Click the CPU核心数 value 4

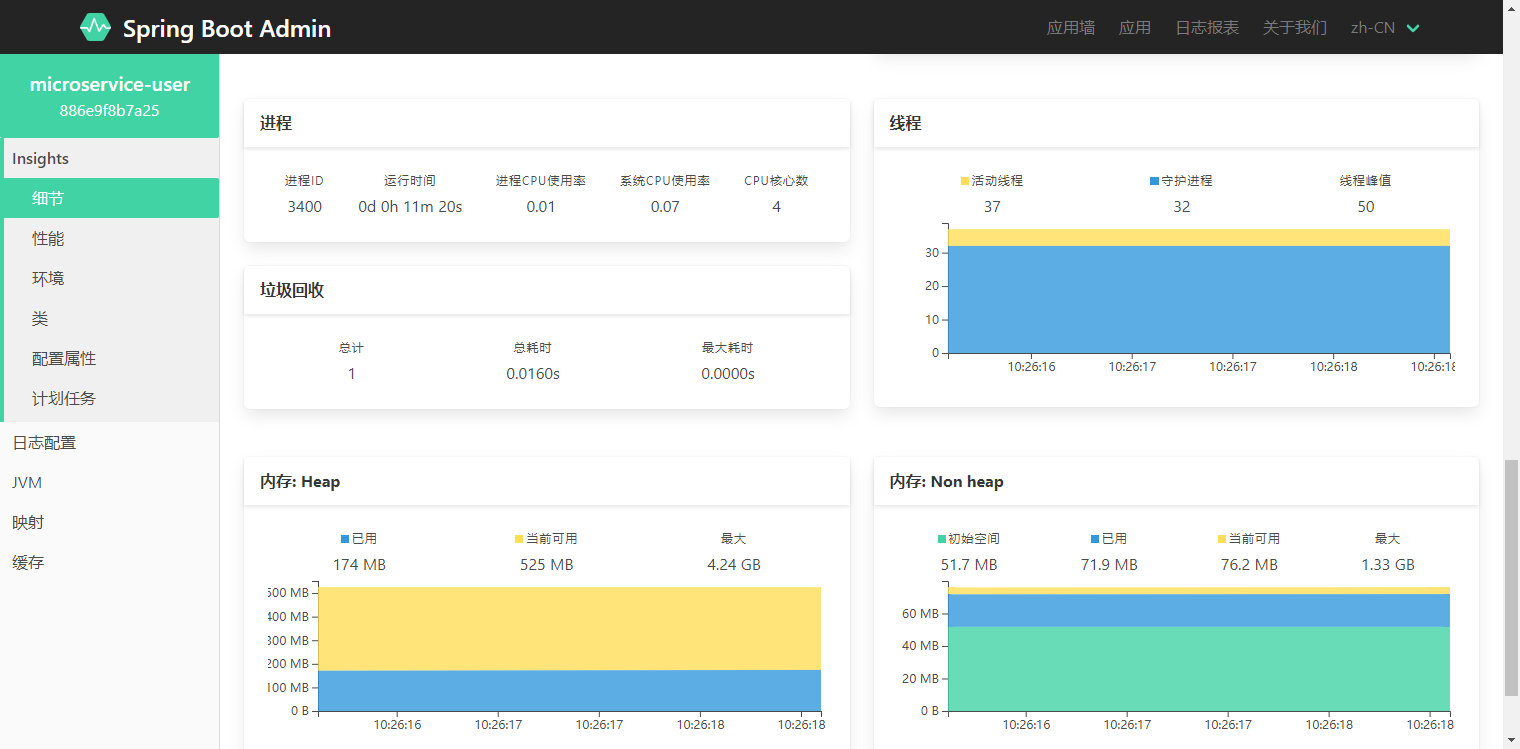point(776,207)
